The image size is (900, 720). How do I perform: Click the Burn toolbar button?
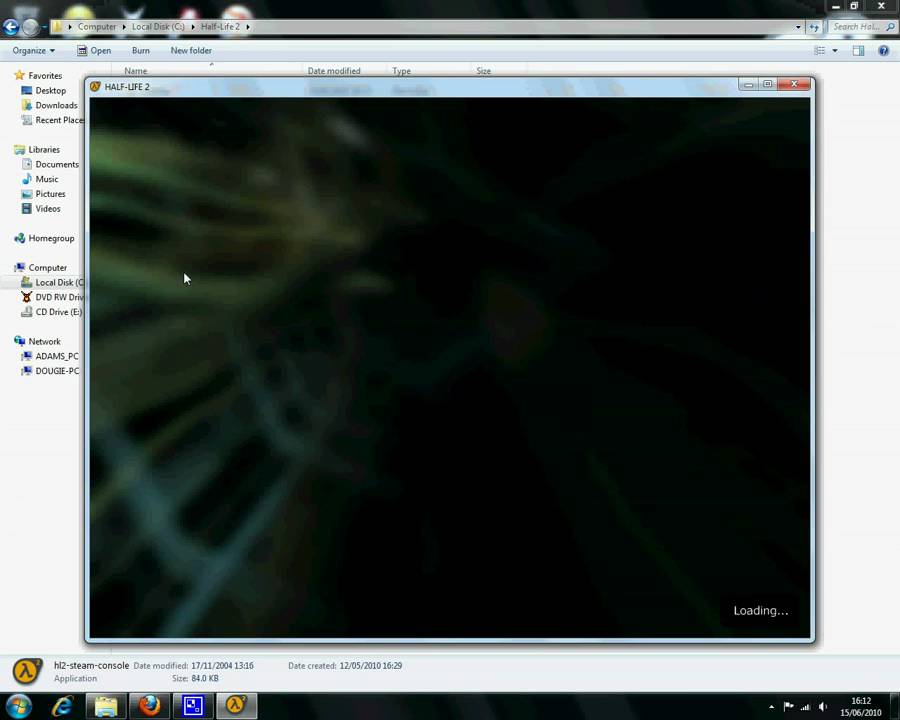[141, 51]
